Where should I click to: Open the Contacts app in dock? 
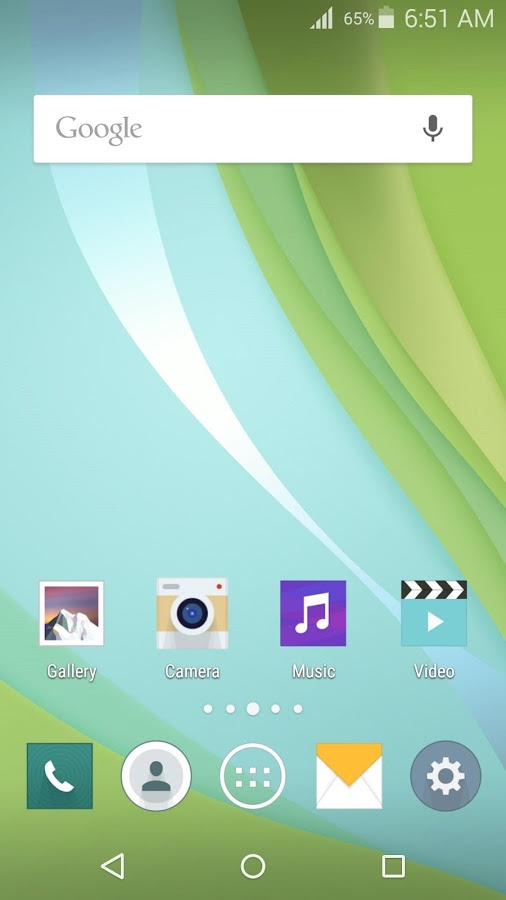pos(156,776)
